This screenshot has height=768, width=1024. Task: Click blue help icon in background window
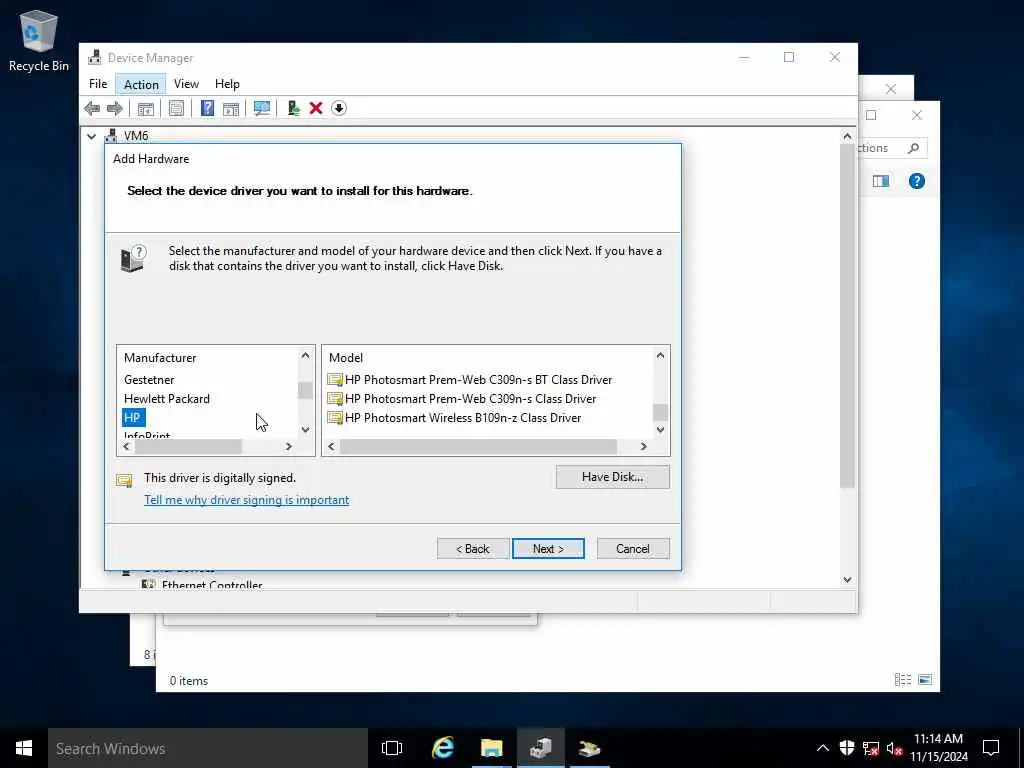tap(917, 181)
